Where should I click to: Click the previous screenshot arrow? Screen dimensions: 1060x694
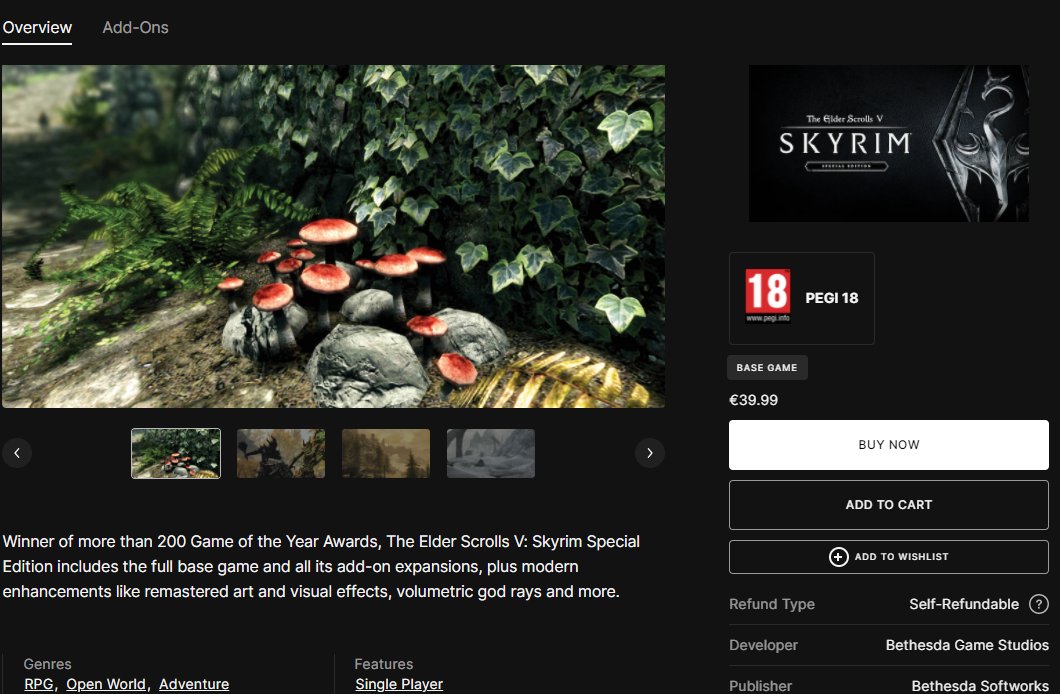(17, 452)
